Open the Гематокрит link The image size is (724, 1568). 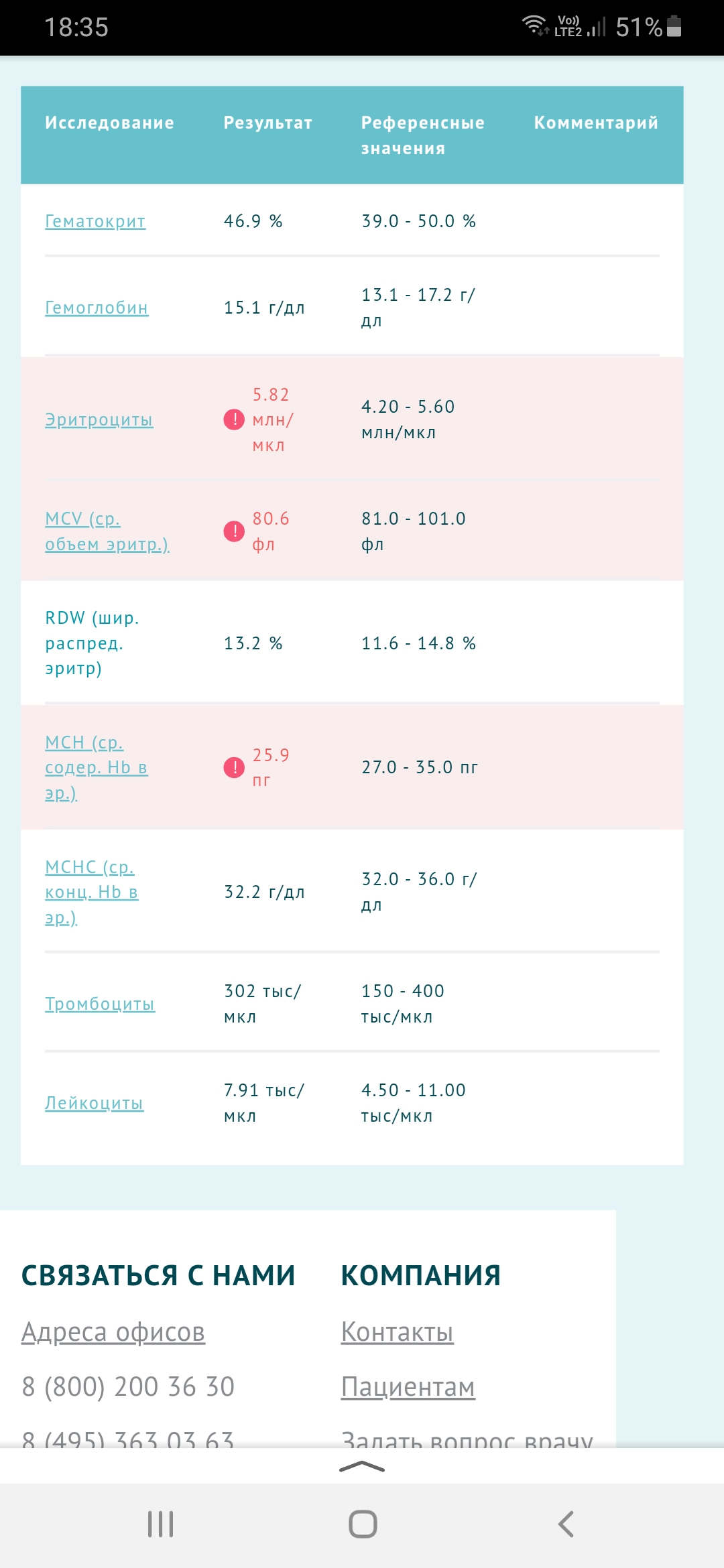(x=95, y=221)
